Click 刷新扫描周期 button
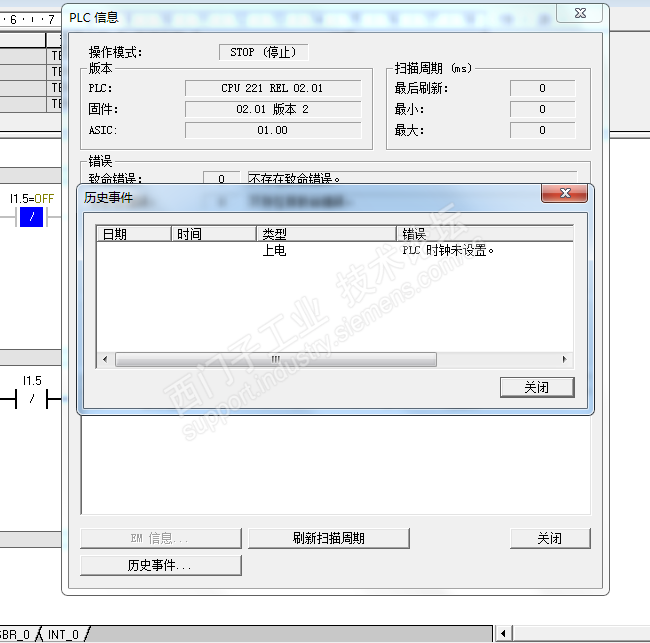This screenshot has width=650, height=643. click(329, 538)
